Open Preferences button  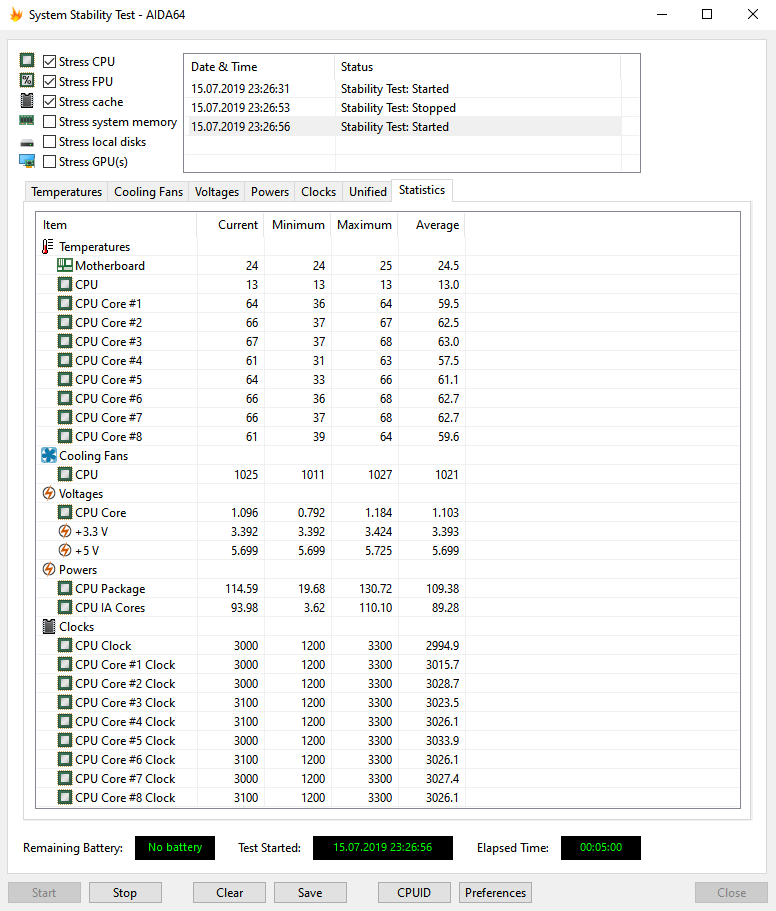coord(495,892)
